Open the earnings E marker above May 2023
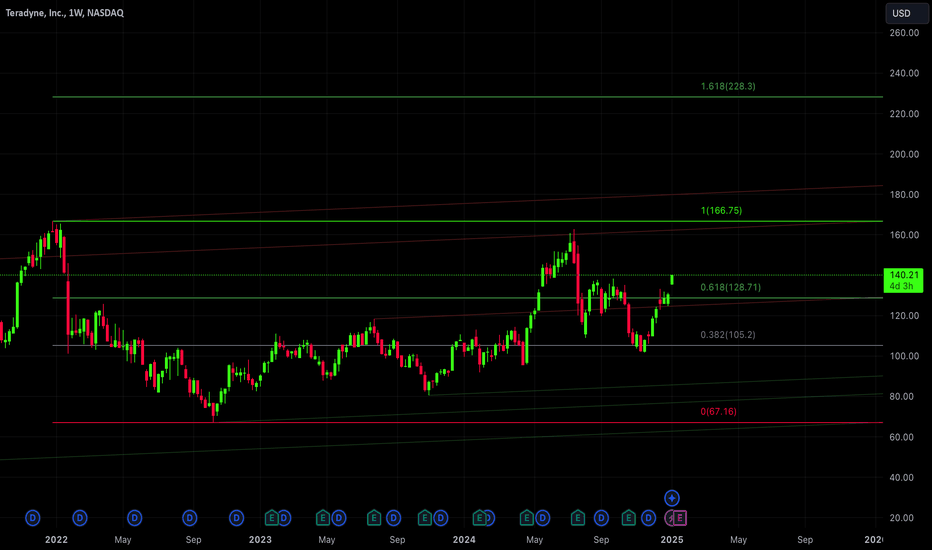Screen dimensions: 932x550 tap(322, 518)
